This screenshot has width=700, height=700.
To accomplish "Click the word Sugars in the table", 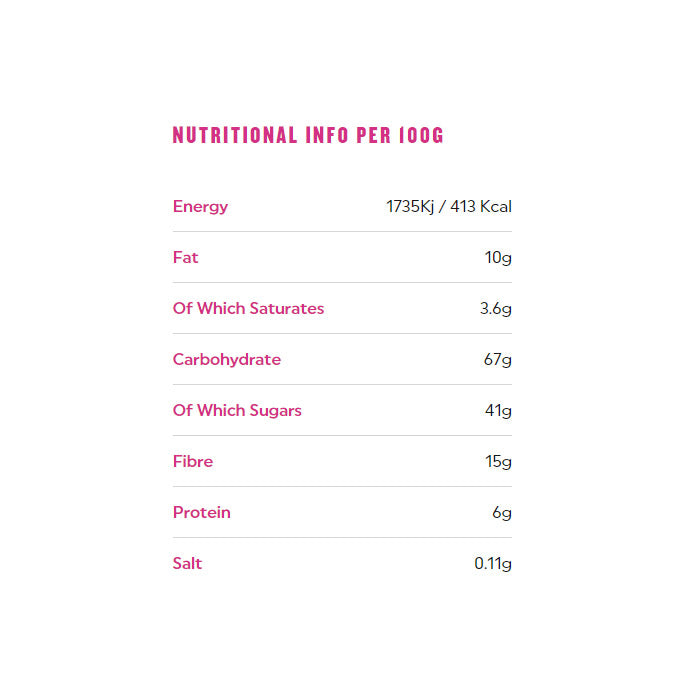I will pyautogui.click(x=276, y=411).
